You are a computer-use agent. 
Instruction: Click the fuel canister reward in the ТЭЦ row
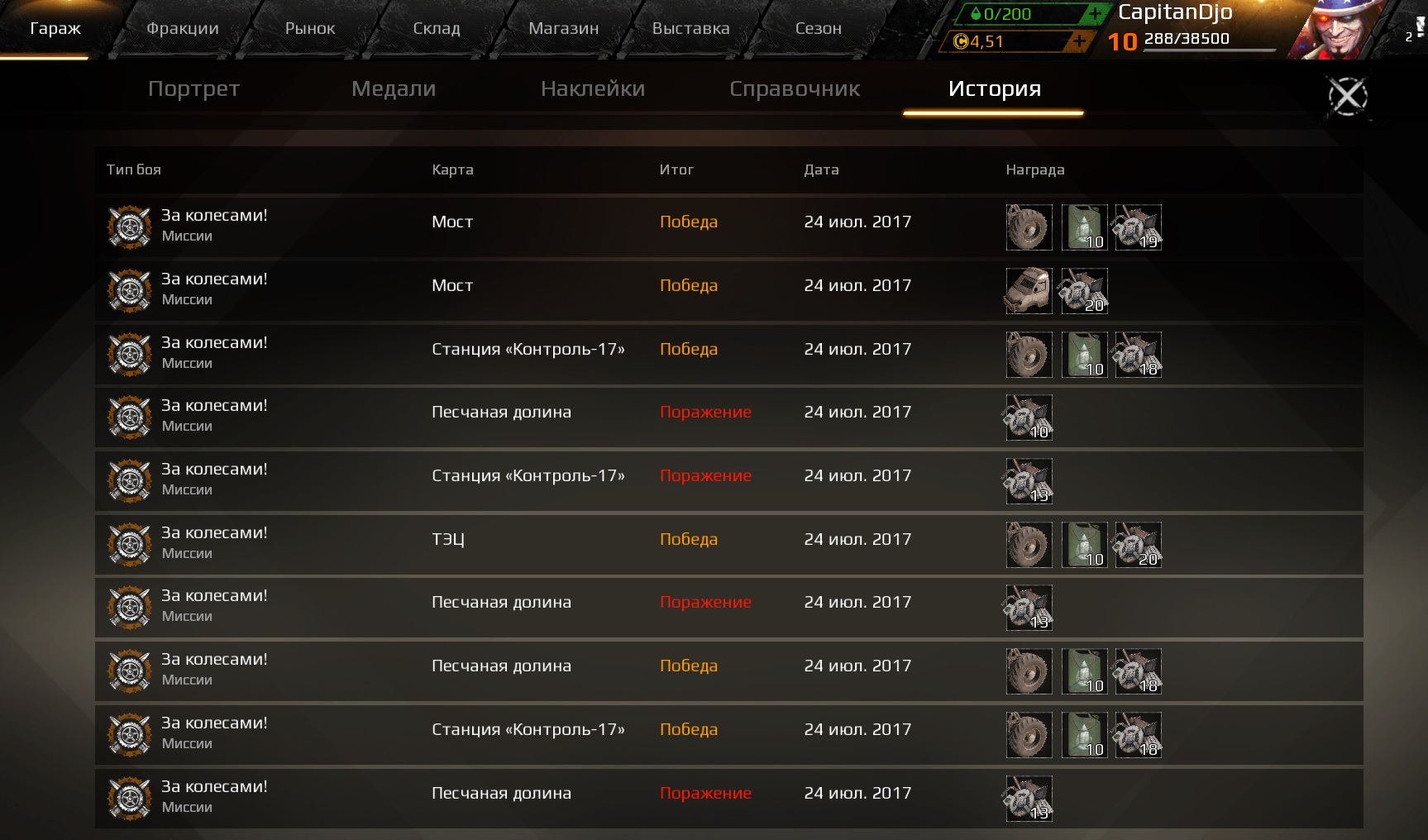point(1084,545)
